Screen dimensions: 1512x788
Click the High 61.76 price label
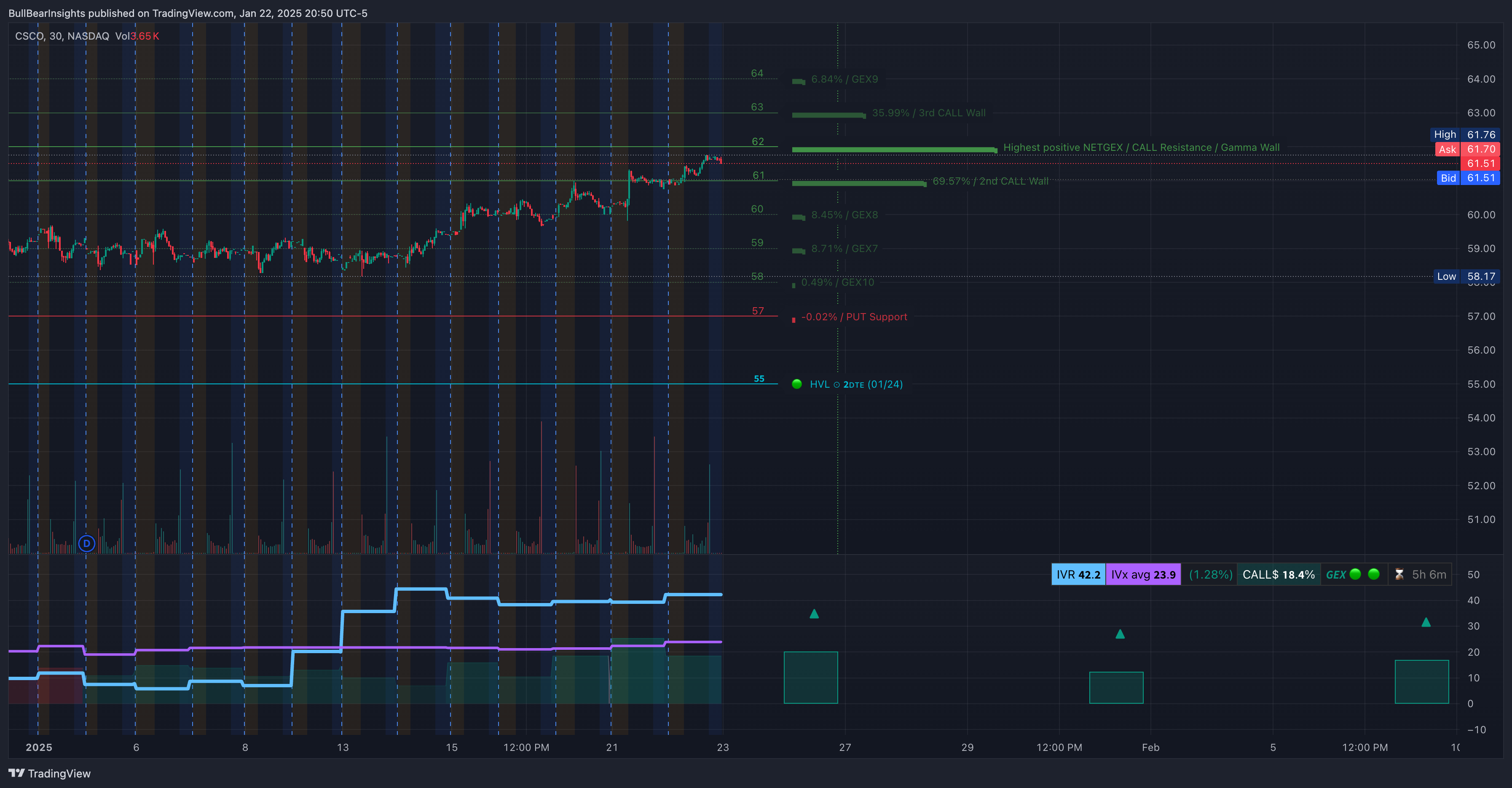[1464, 134]
